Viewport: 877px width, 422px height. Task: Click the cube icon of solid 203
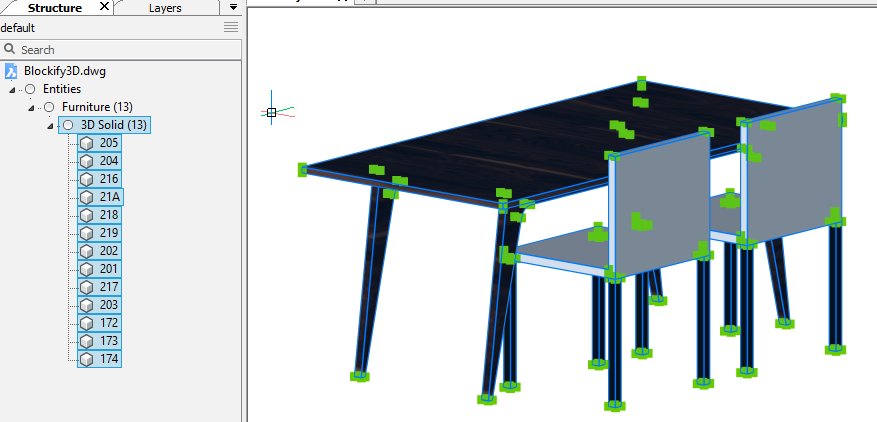point(86,305)
